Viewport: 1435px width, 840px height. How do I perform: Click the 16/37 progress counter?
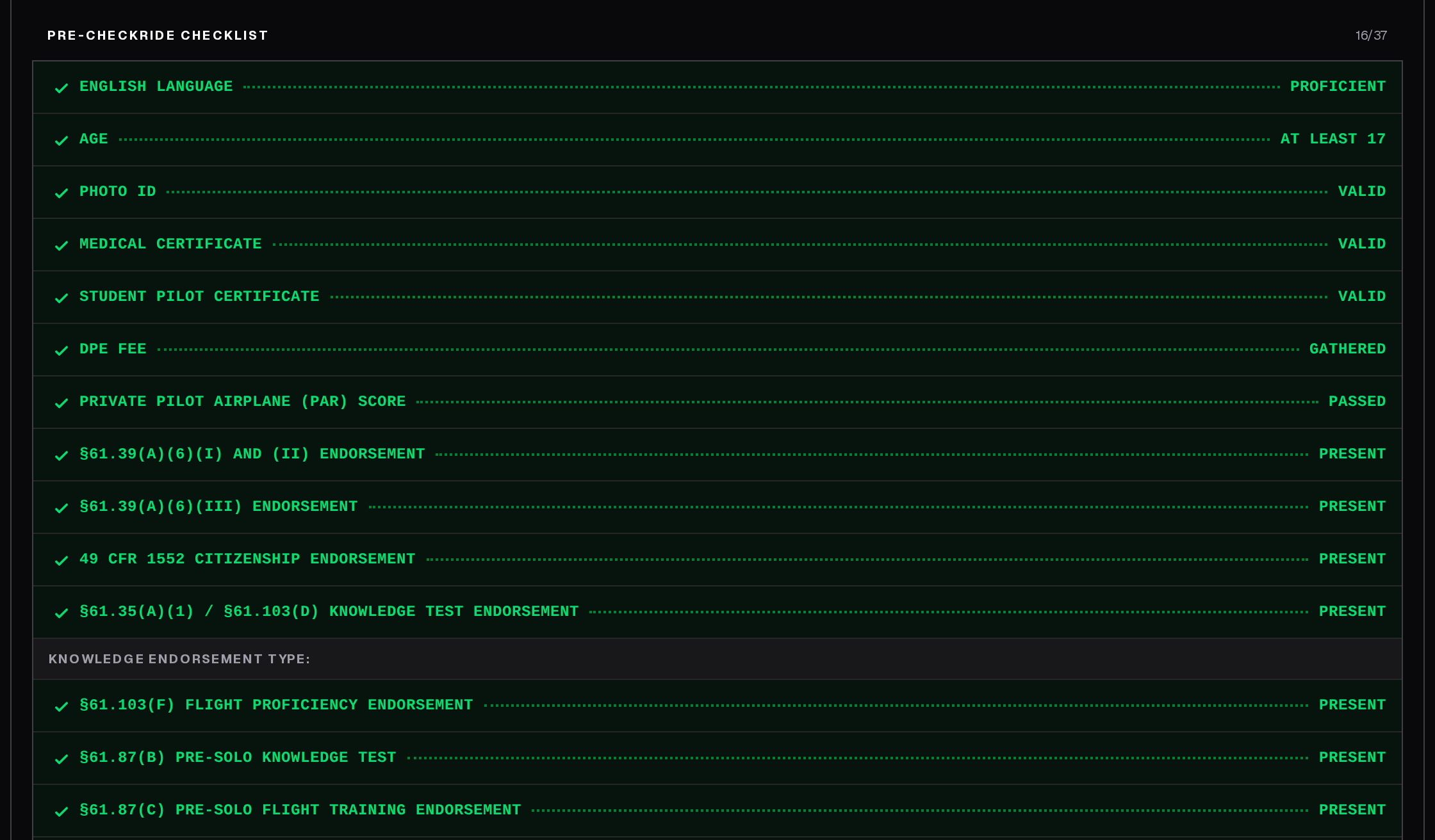click(1371, 36)
